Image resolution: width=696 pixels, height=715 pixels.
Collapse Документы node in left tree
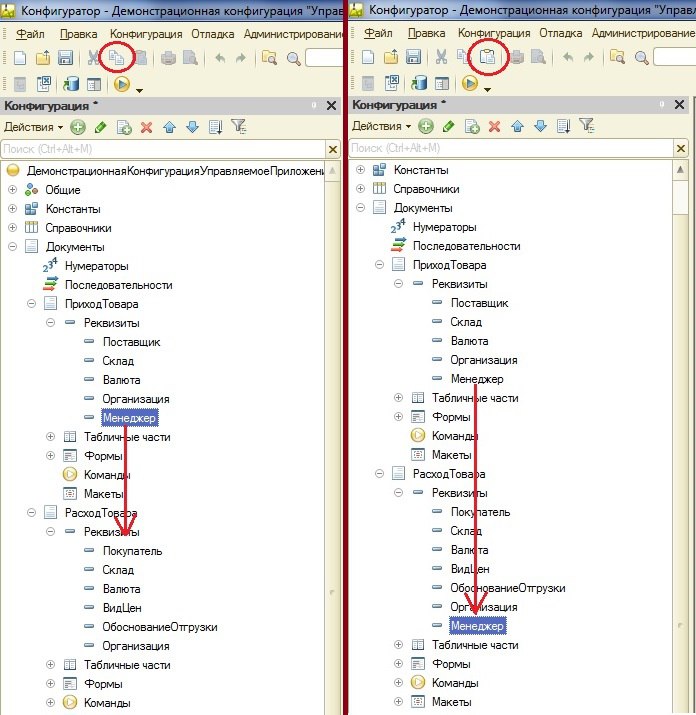coord(13,247)
